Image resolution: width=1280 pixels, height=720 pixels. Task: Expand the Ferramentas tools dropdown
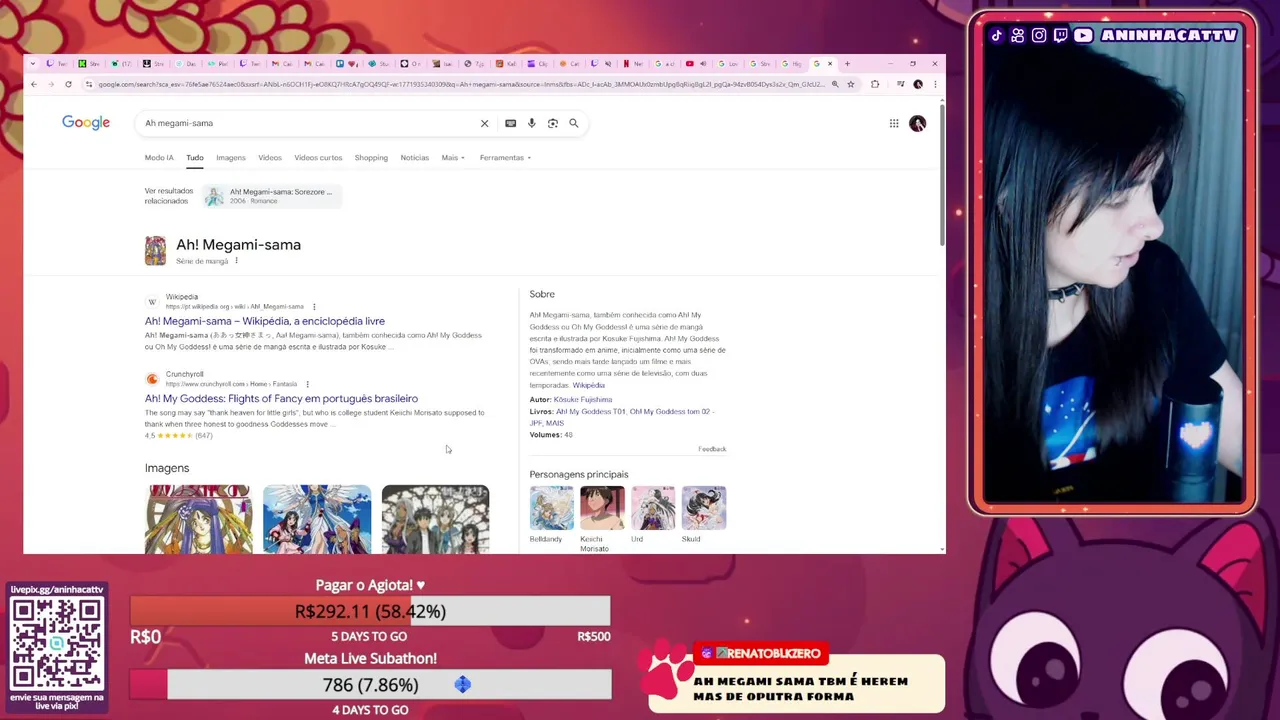click(x=505, y=158)
